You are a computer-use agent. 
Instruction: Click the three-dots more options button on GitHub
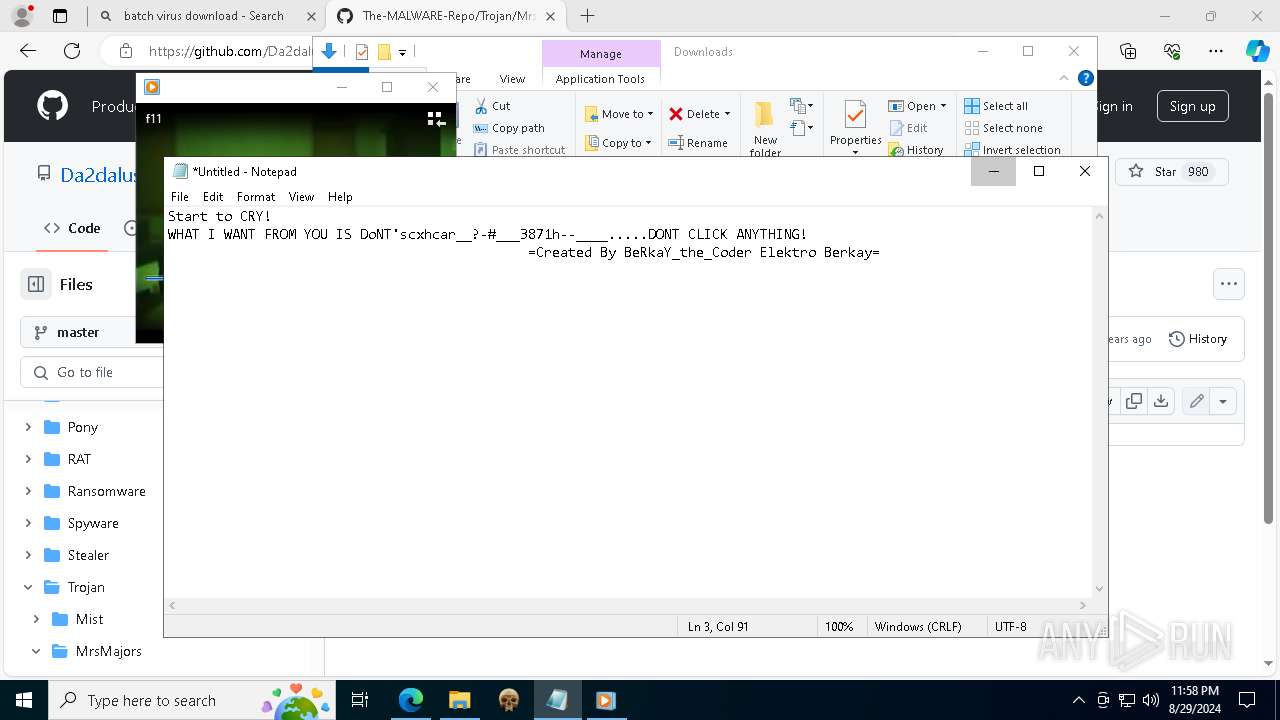click(1229, 284)
